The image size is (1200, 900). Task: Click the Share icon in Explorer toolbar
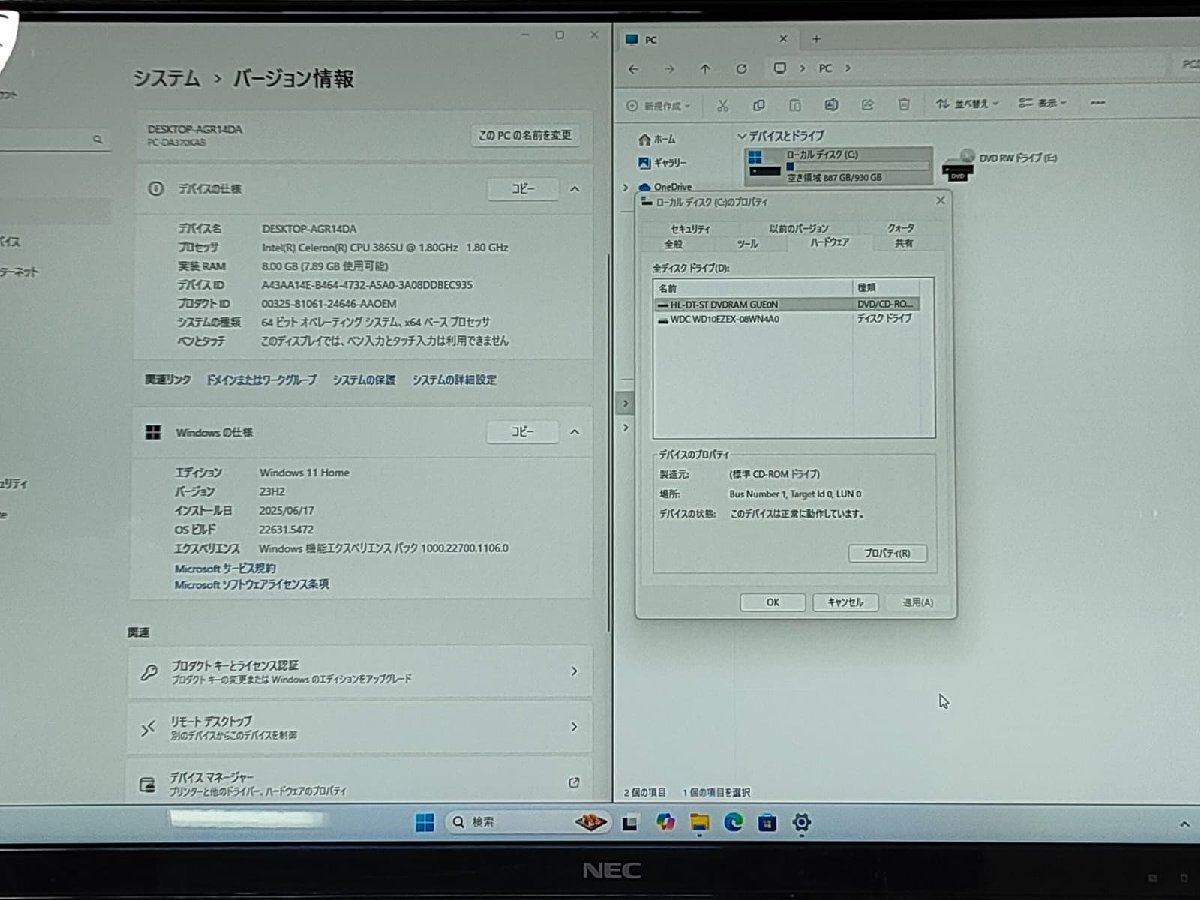coord(868,104)
